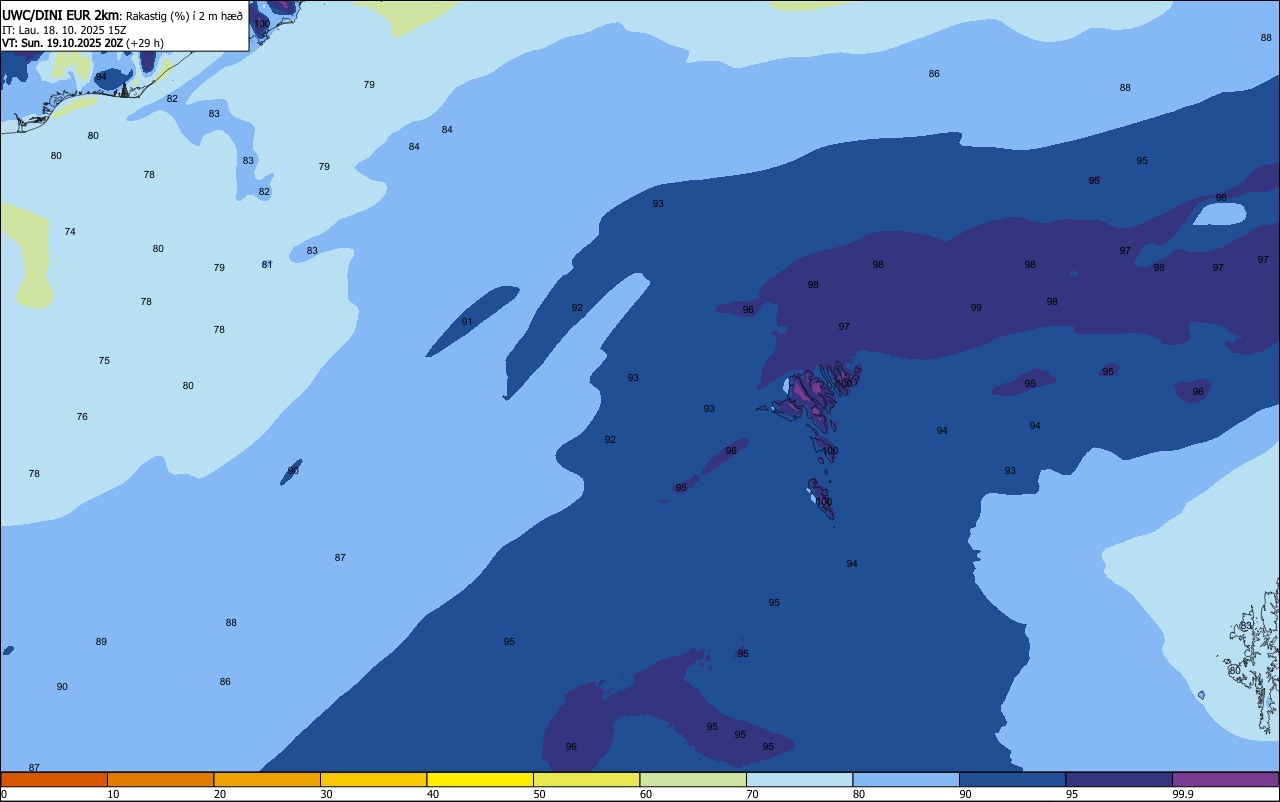1280x802 pixels.
Task: Click the legend tick label 10
Action: (113, 794)
